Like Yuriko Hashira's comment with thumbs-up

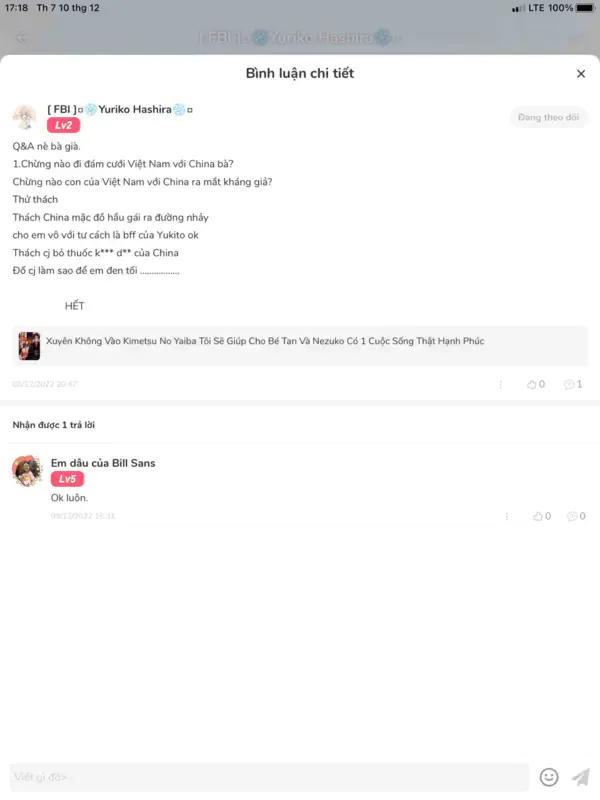click(x=536, y=384)
